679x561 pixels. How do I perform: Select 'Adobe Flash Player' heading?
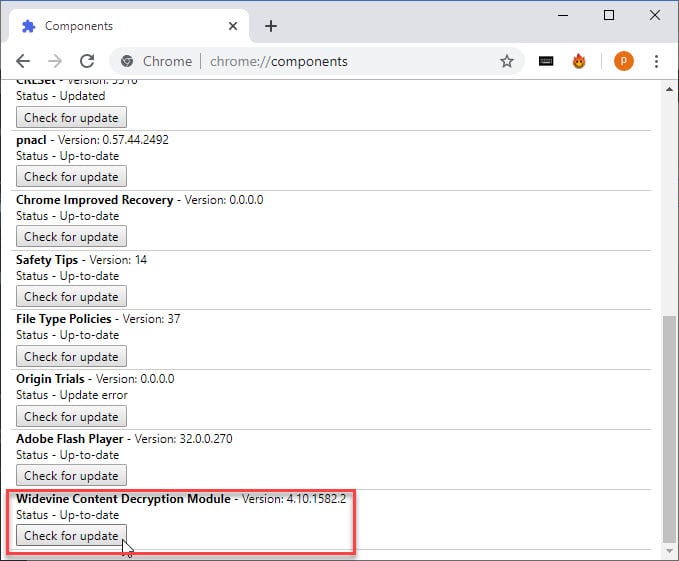click(x=70, y=438)
